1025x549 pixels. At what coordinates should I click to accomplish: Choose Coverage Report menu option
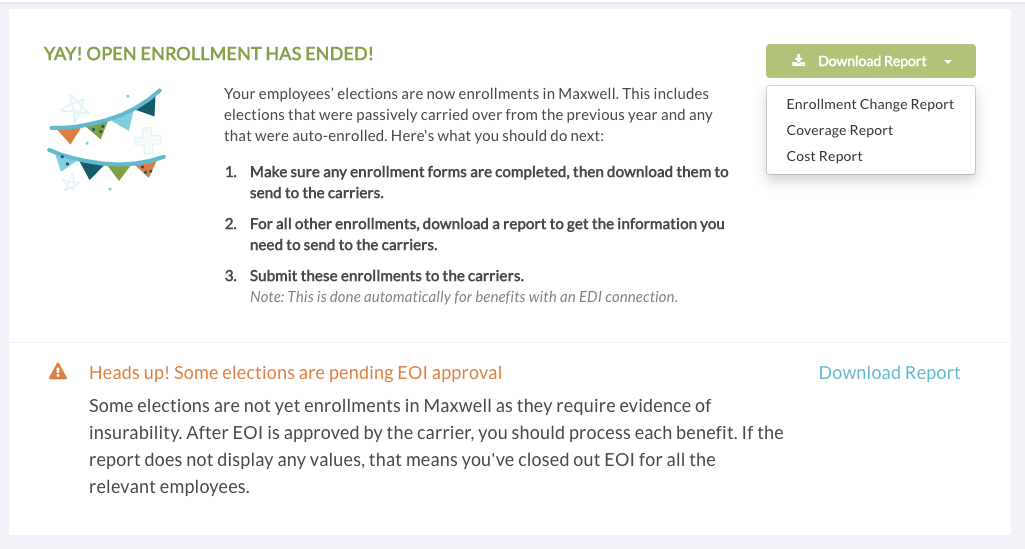(x=839, y=130)
